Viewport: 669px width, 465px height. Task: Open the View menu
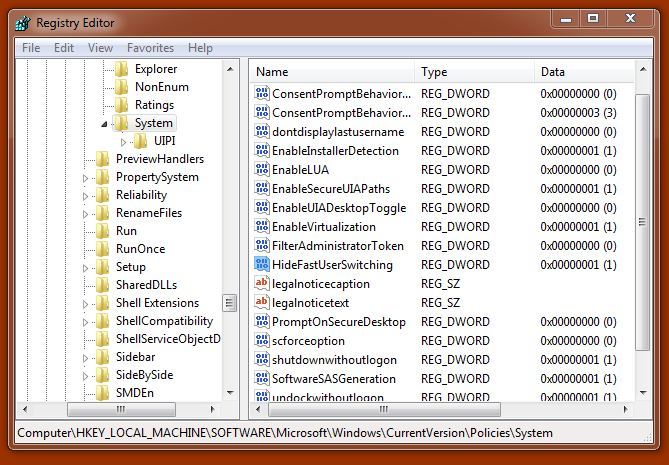point(100,48)
